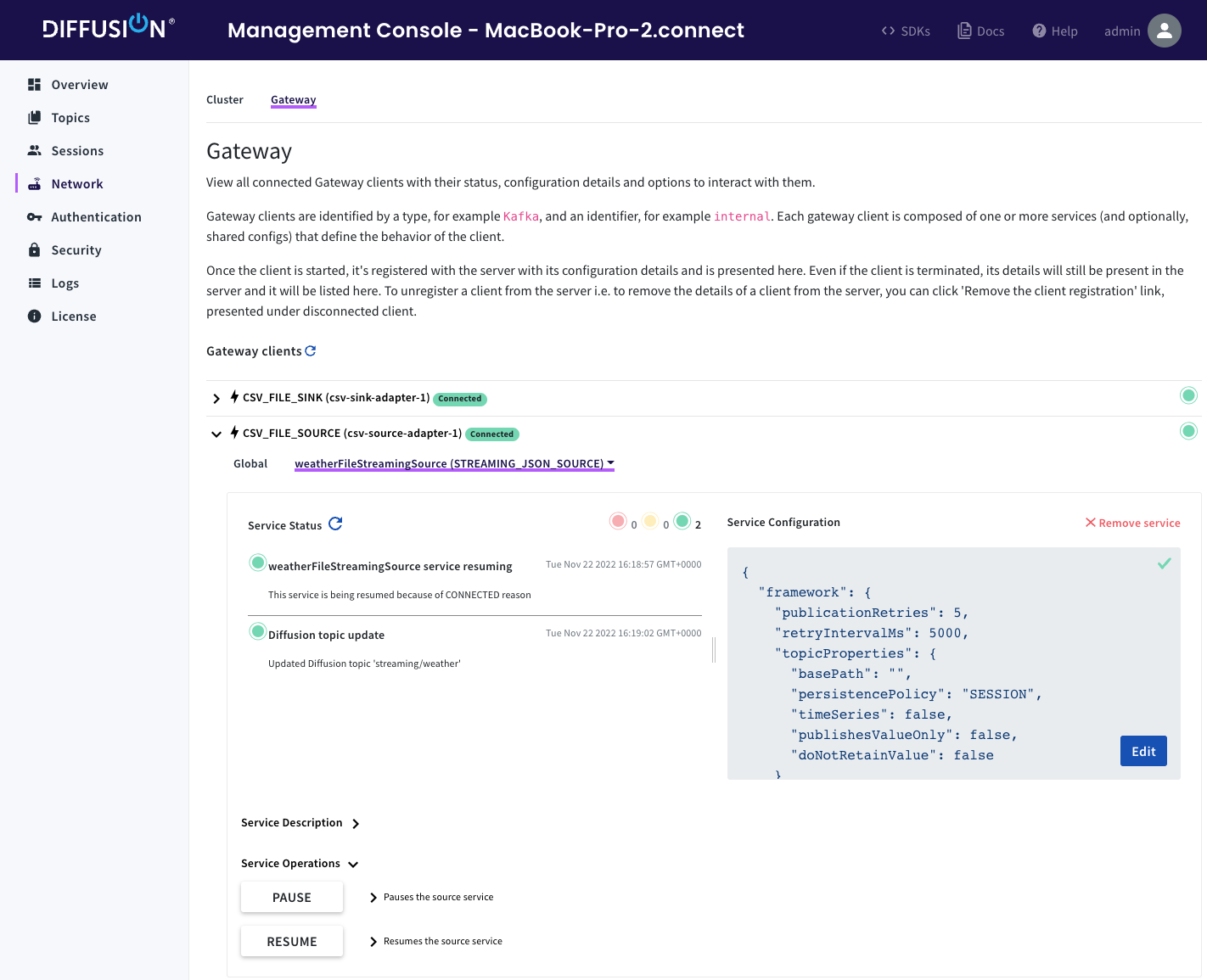Click the green checkmark in the configuration box
Viewport: 1207px width, 980px height.
coord(1164,563)
